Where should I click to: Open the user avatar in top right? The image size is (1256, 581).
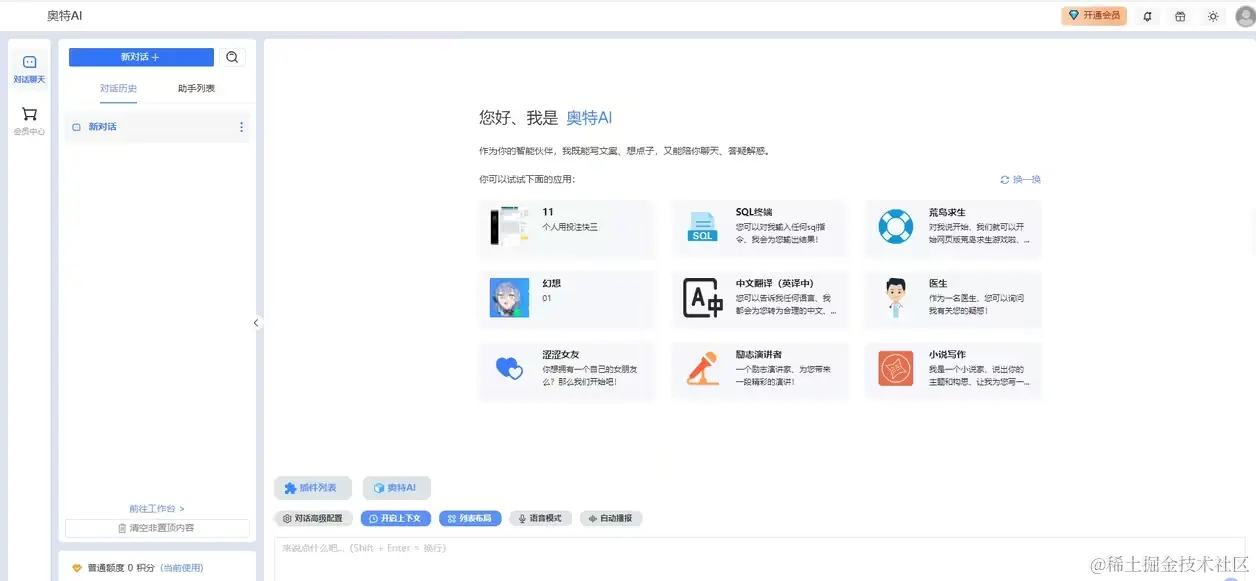tap(1244, 16)
